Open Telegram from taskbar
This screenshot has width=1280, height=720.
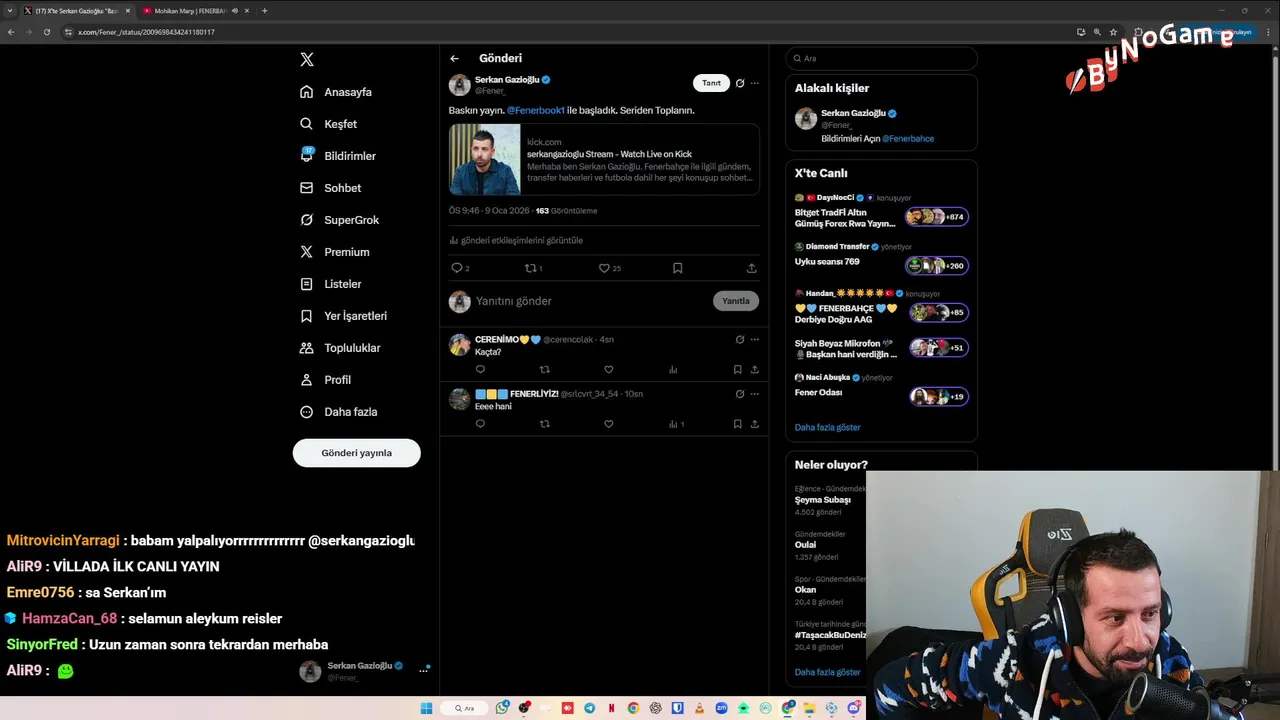pyautogui.click(x=590, y=708)
